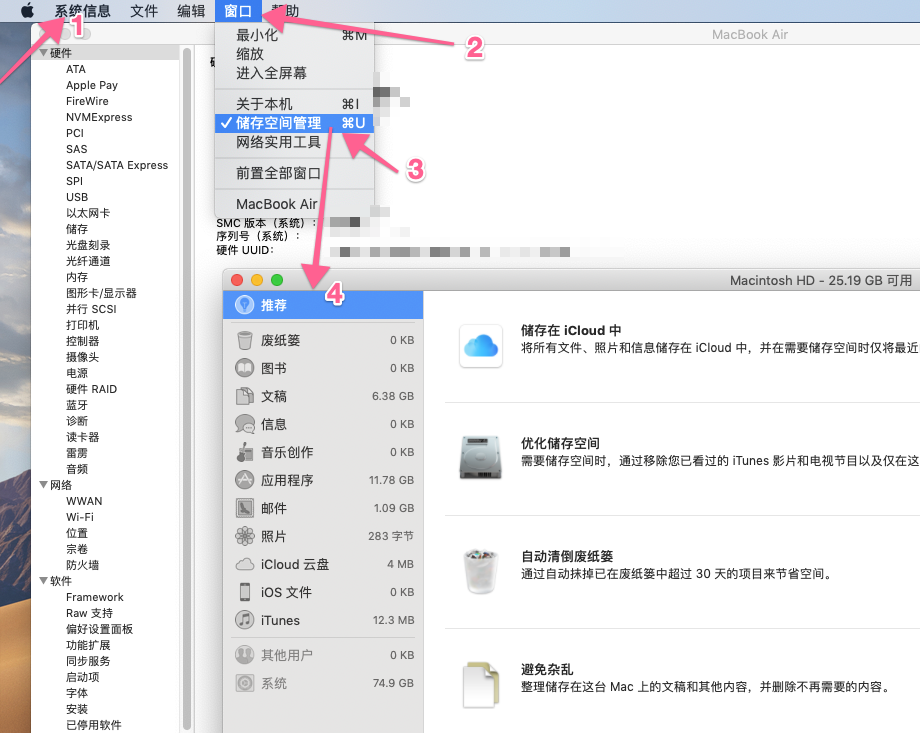Click the iCloud storage cloud icon
920x733 pixels.
481,346
